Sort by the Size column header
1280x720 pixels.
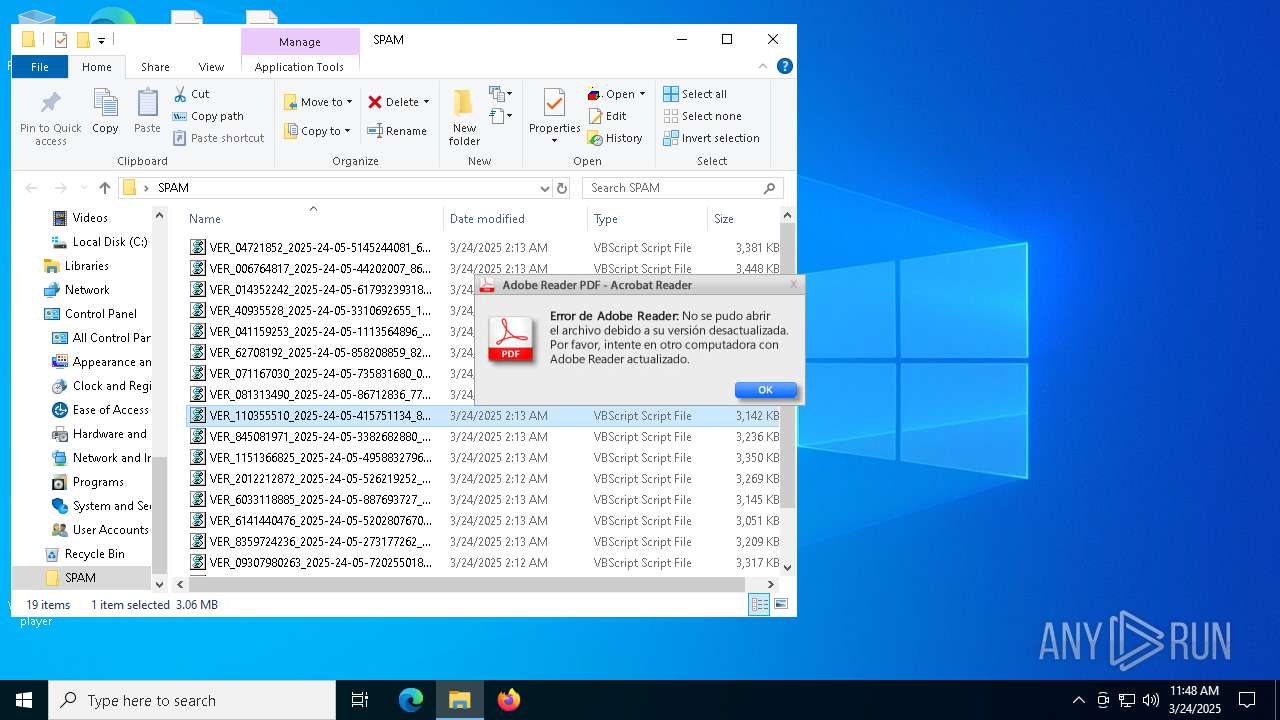pyautogui.click(x=743, y=218)
